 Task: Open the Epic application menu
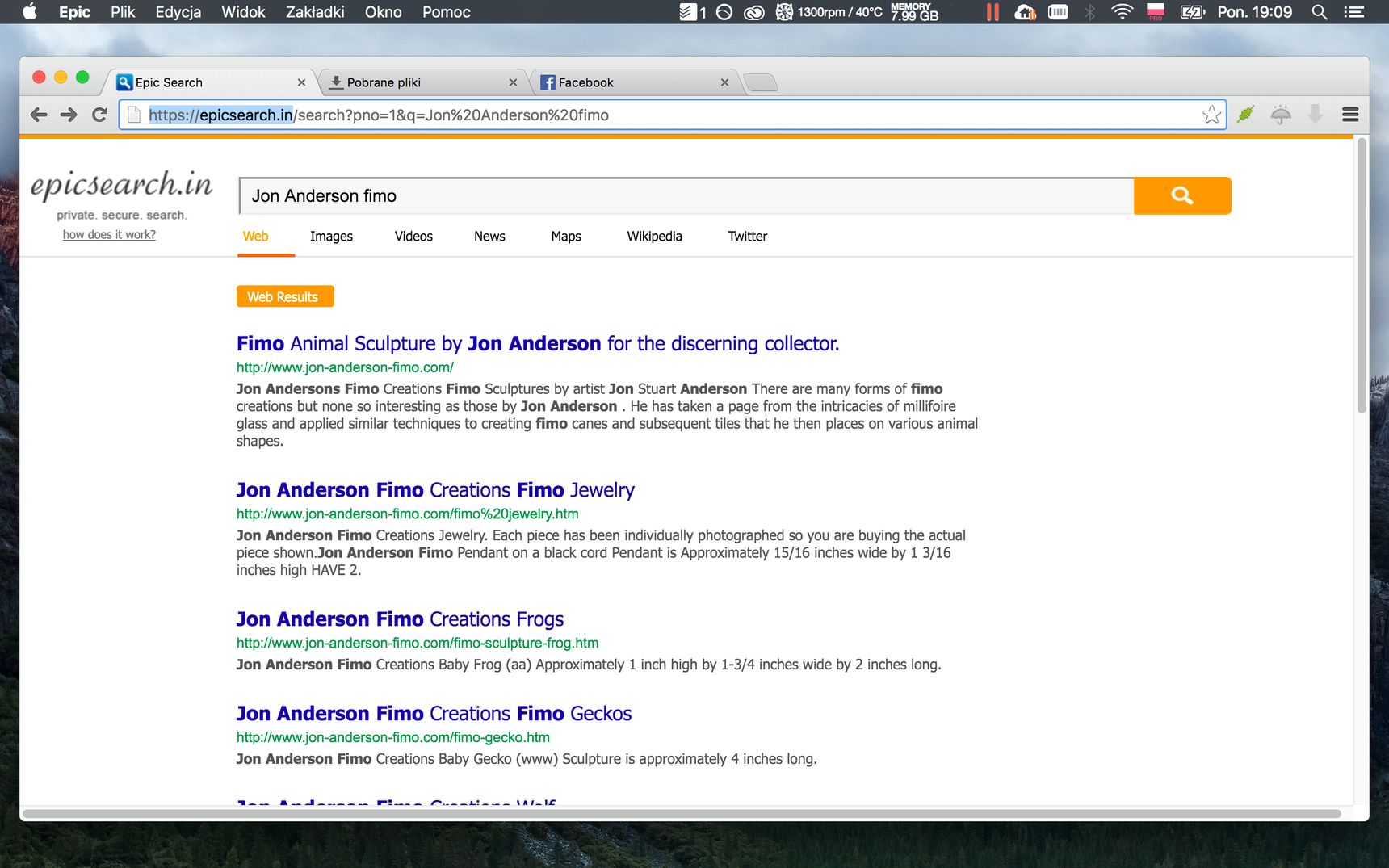click(x=74, y=11)
